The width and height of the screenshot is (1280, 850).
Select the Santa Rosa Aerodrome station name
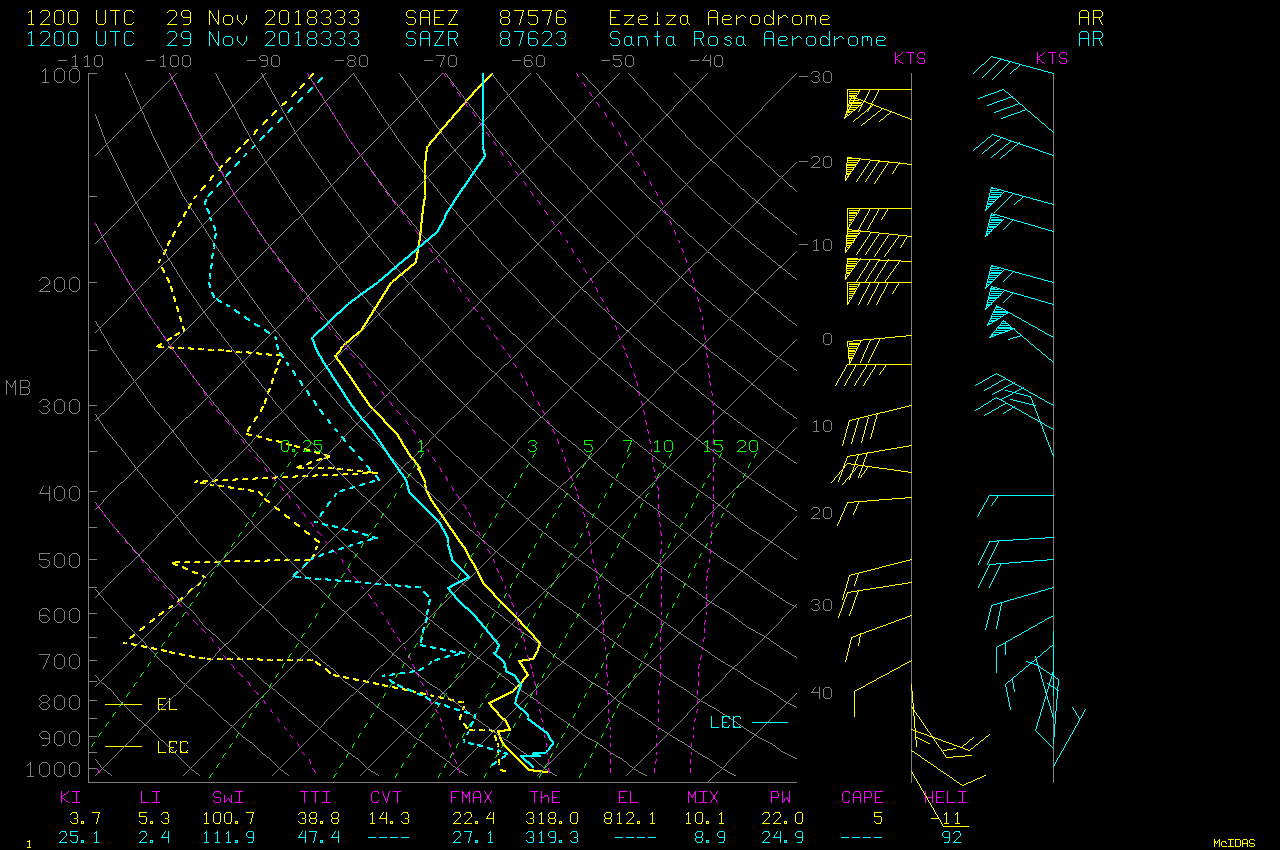tap(747, 39)
